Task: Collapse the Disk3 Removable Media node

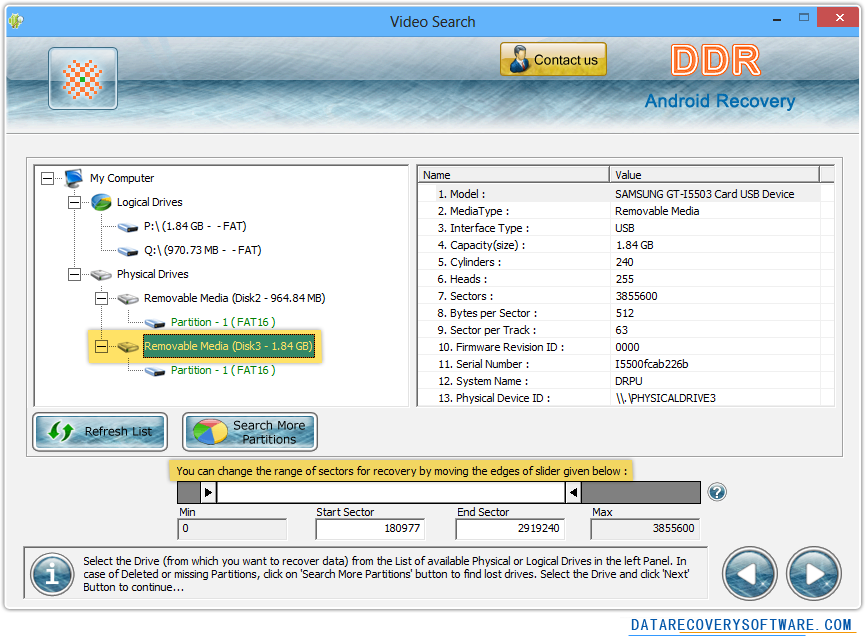Action: point(102,347)
